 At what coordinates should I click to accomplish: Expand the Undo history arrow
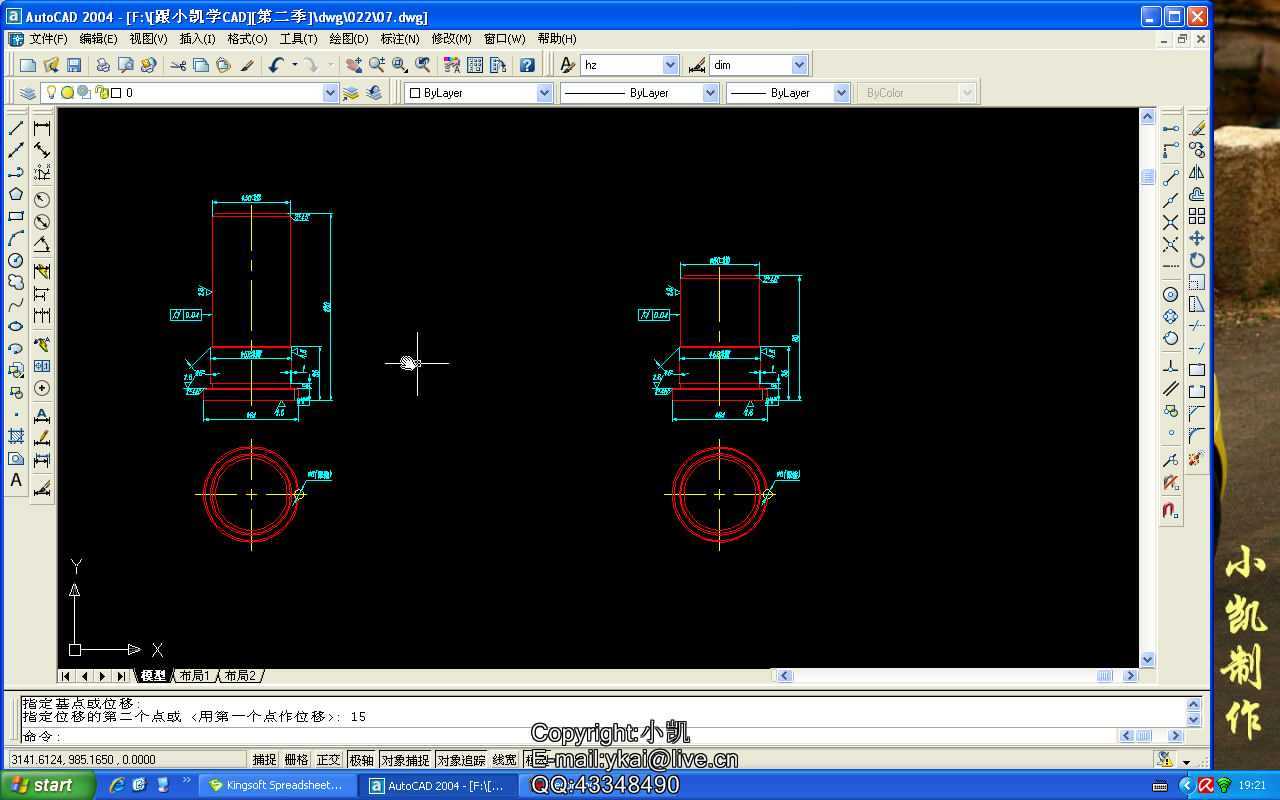294,65
